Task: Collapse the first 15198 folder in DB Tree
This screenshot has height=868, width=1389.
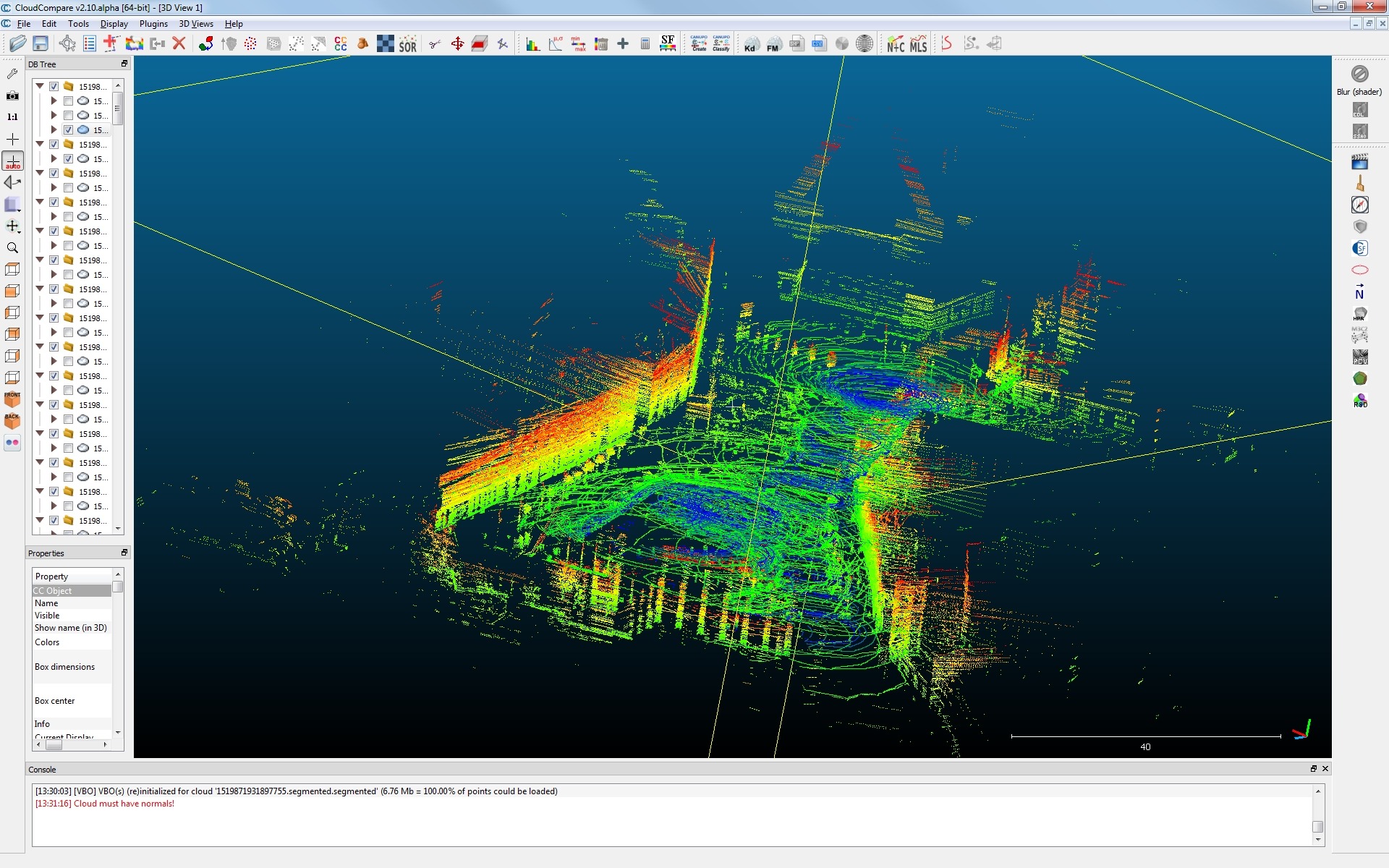Action: tap(40, 86)
